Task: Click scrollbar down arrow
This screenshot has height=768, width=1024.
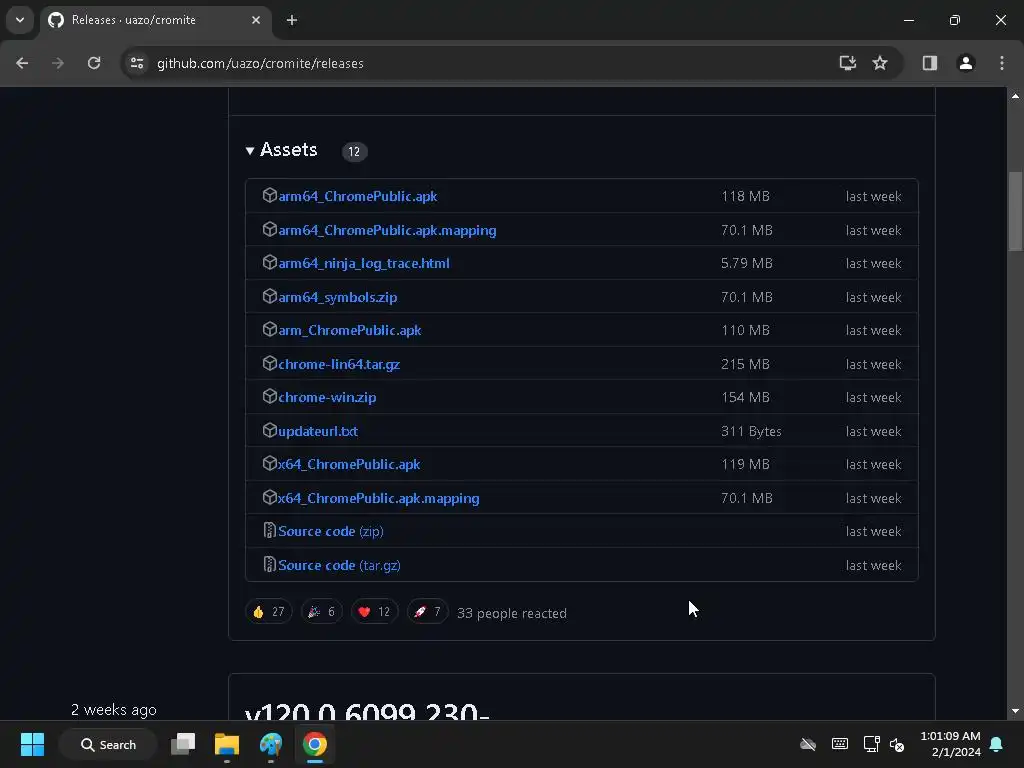Action: (x=1015, y=711)
